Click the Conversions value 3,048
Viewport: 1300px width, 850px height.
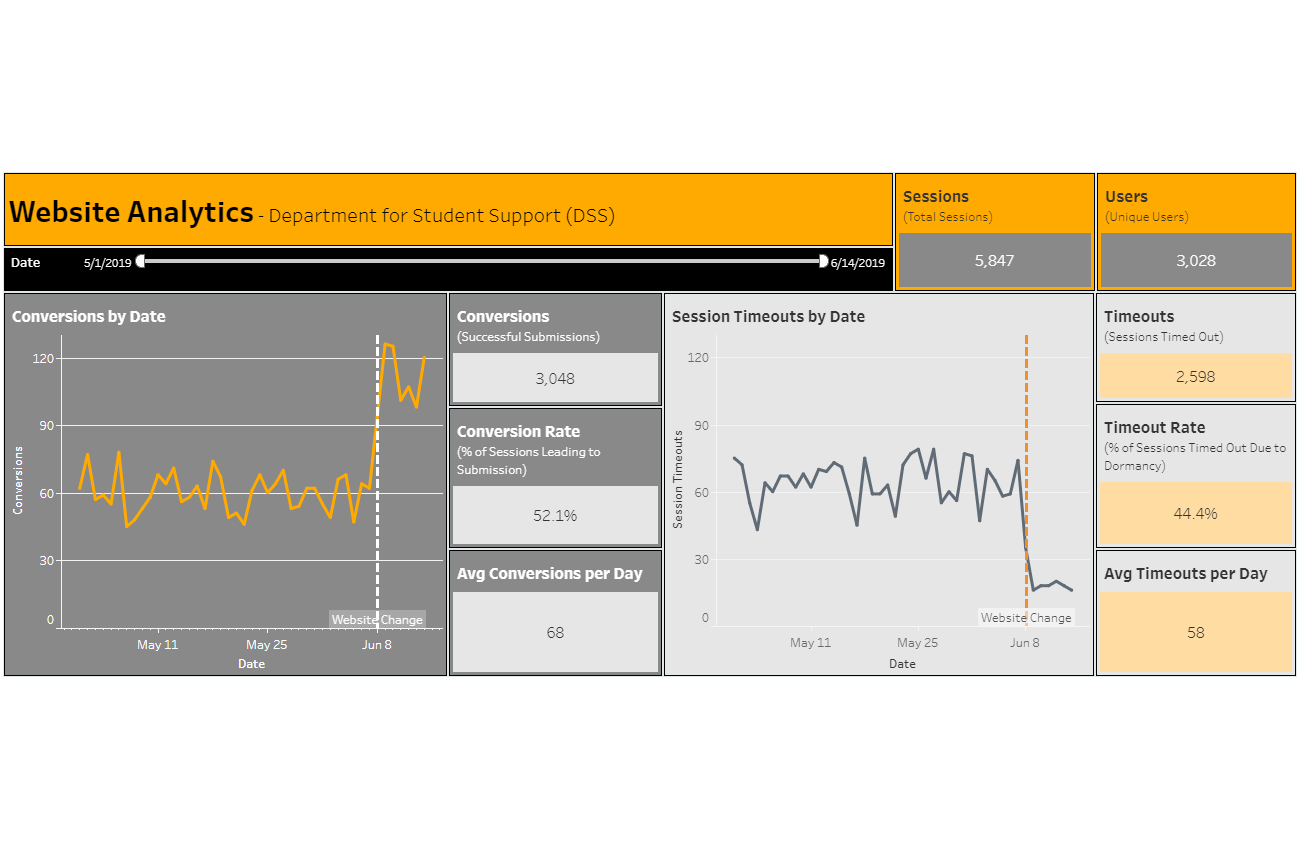coord(555,378)
